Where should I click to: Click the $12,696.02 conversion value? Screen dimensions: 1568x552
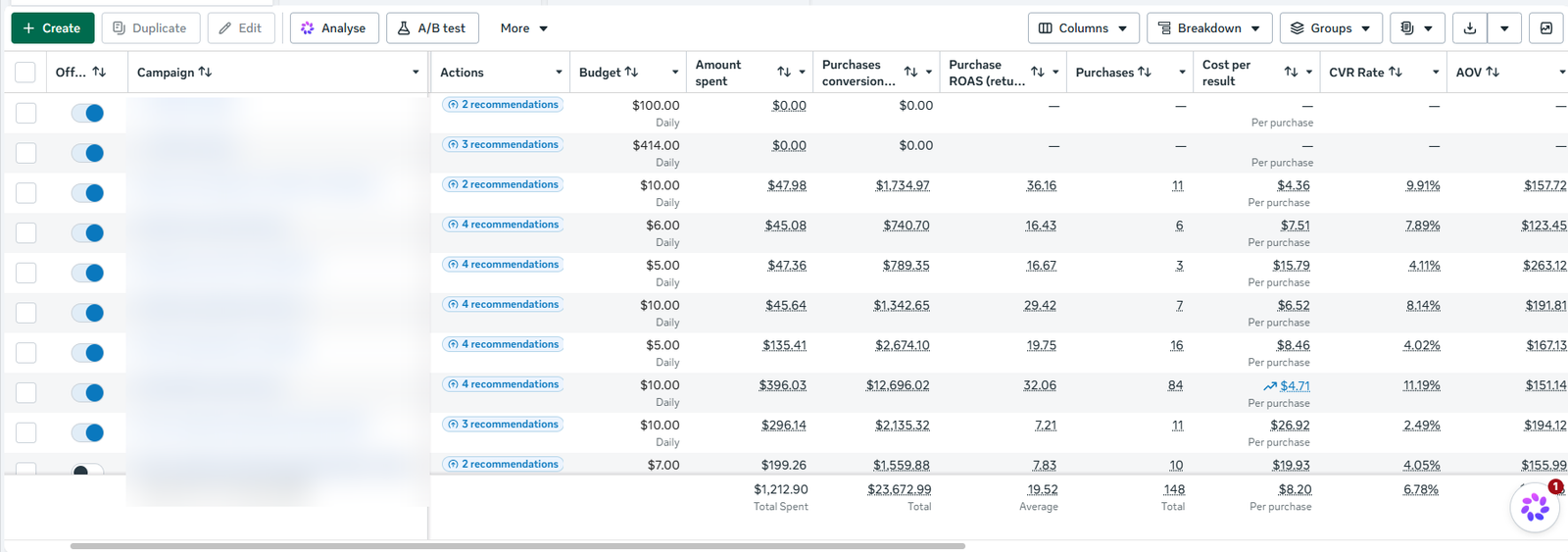pos(898,385)
